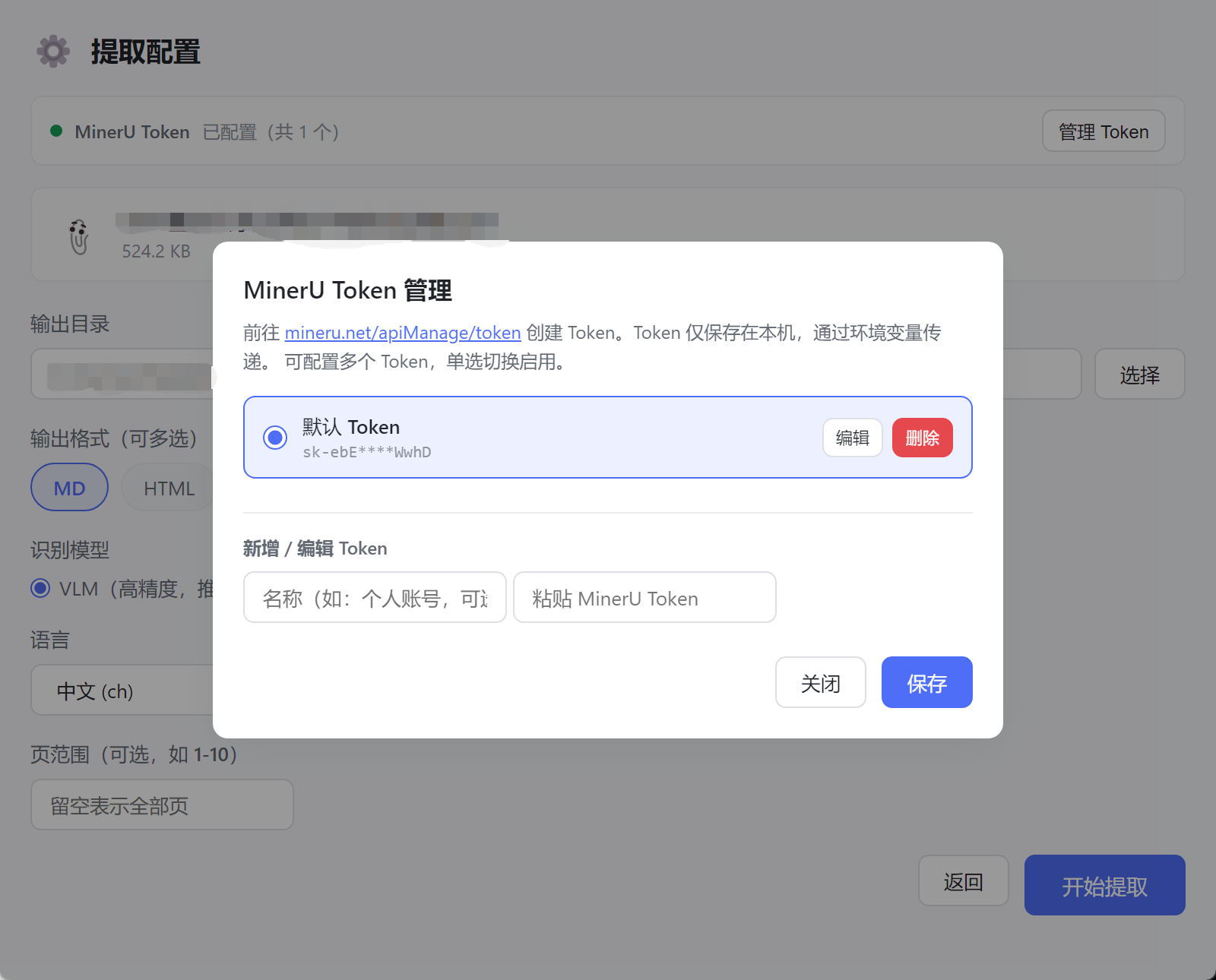The image size is (1216, 980).
Task: Toggle the MD output format chip
Action: pos(69,488)
